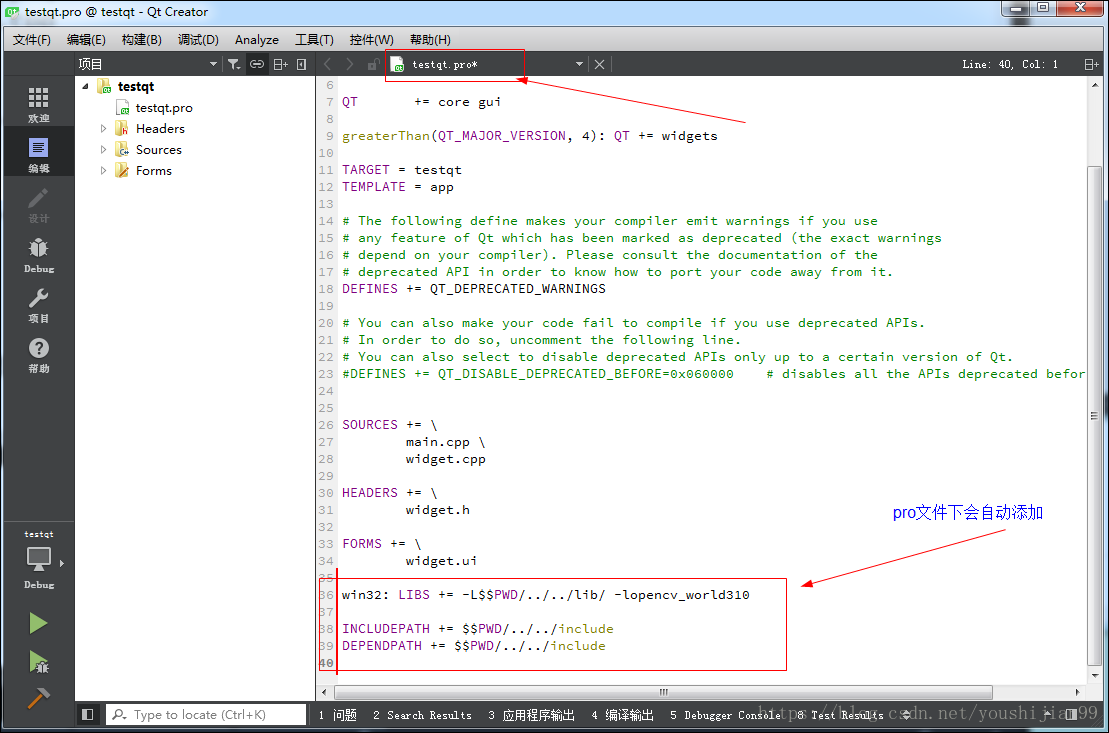The image size is (1109, 733).
Task: Open the 文件(F) menu
Action: tap(32, 40)
